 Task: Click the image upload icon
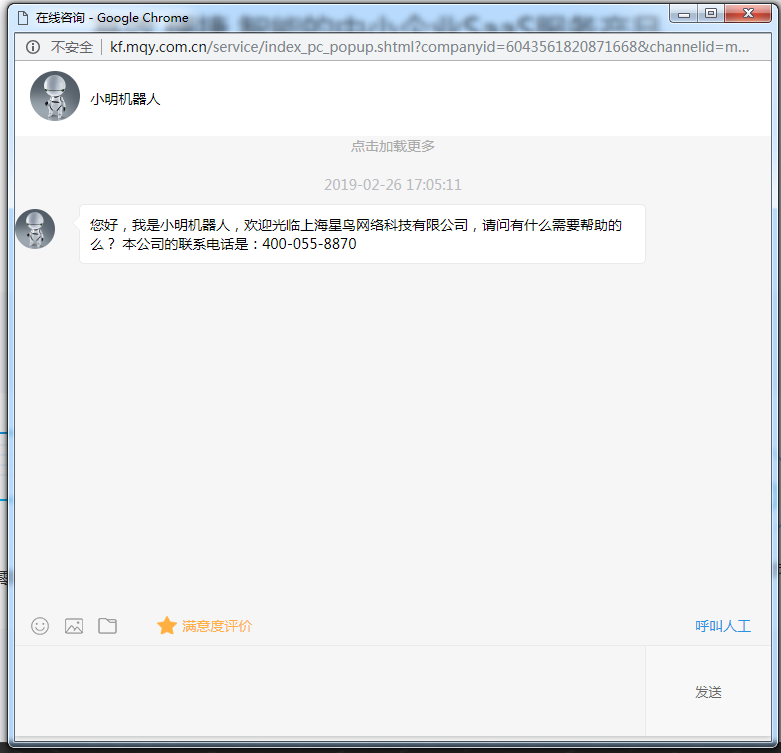74,626
